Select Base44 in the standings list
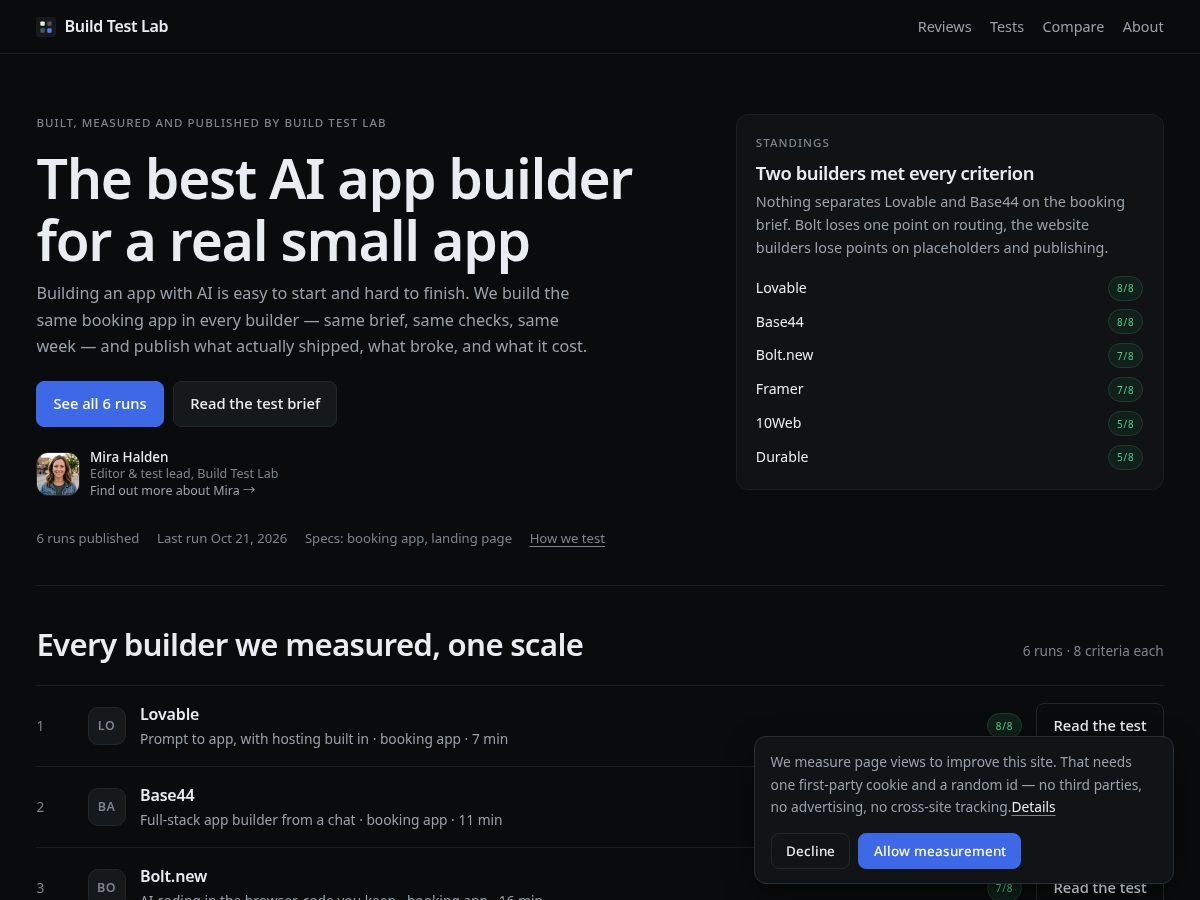 tap(780, 322)
